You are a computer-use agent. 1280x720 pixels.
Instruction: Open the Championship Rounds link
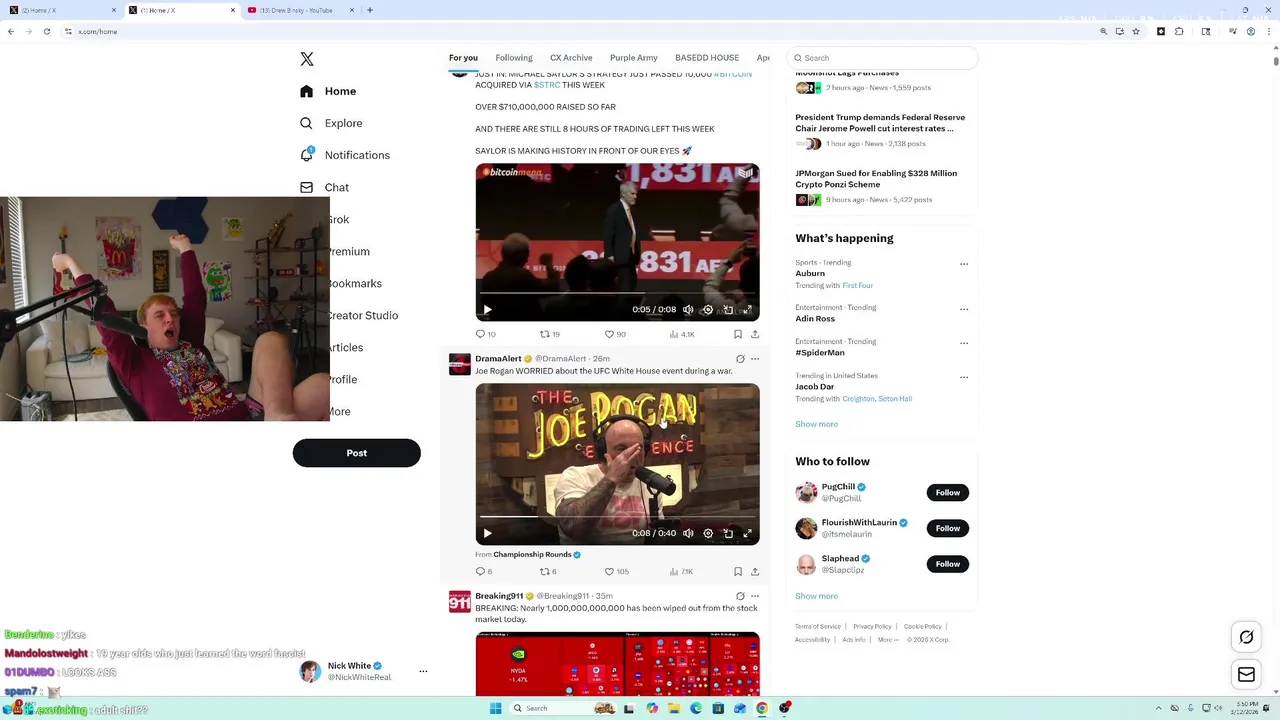pyautogui.click(x=532, y=554)
